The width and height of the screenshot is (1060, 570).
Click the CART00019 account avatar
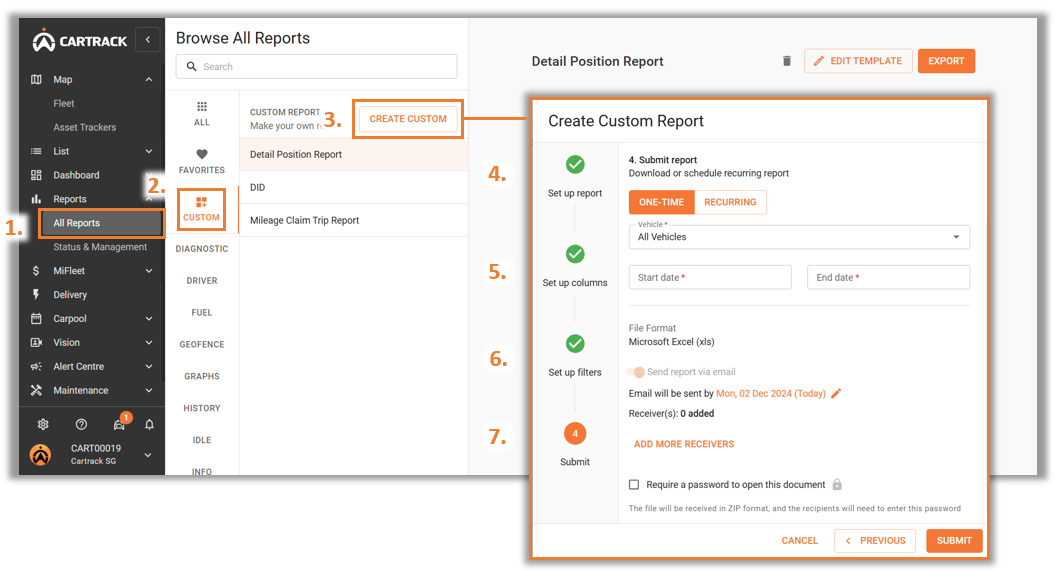41,454
